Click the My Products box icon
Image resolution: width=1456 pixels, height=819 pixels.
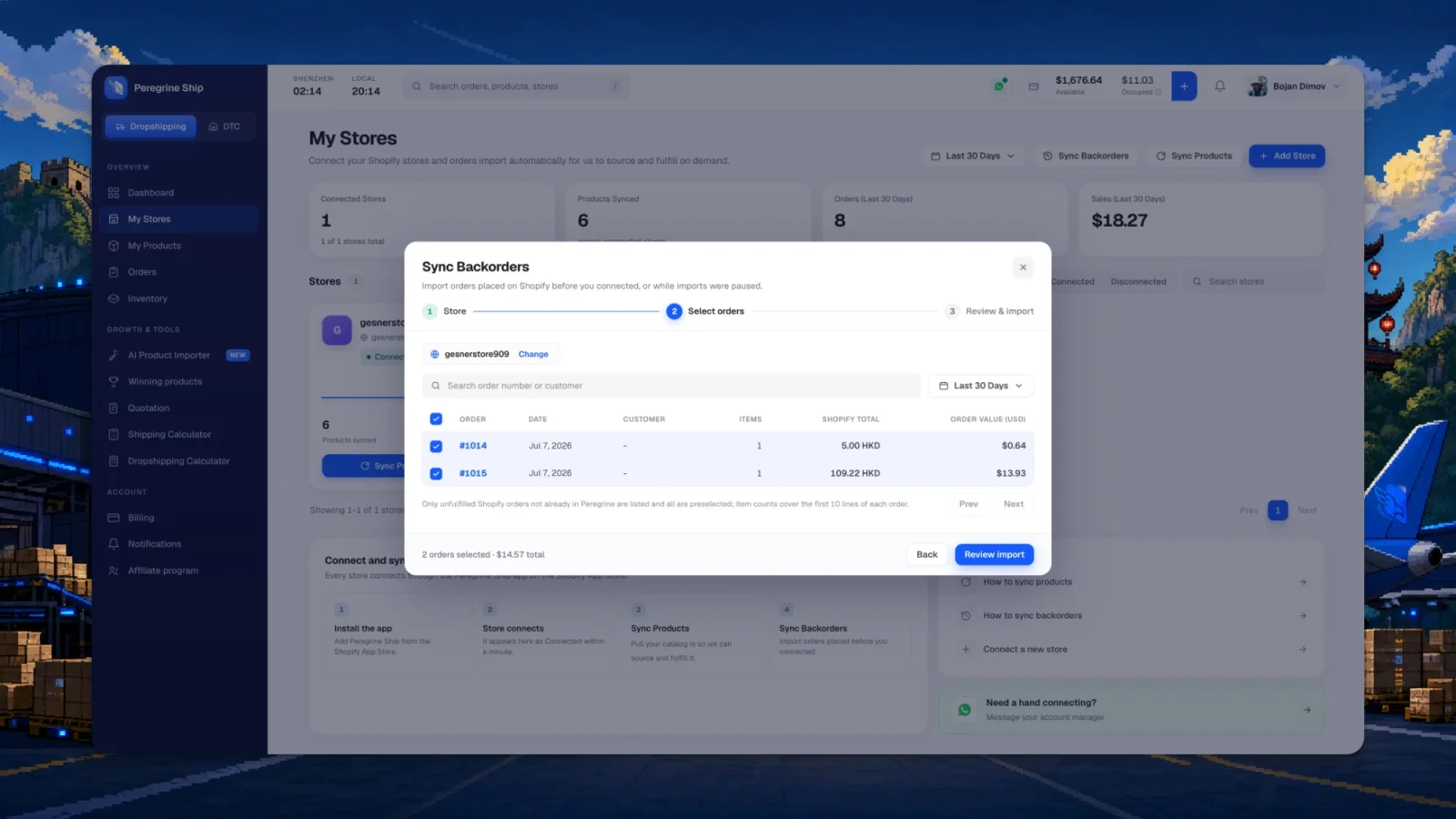(114, 246)
